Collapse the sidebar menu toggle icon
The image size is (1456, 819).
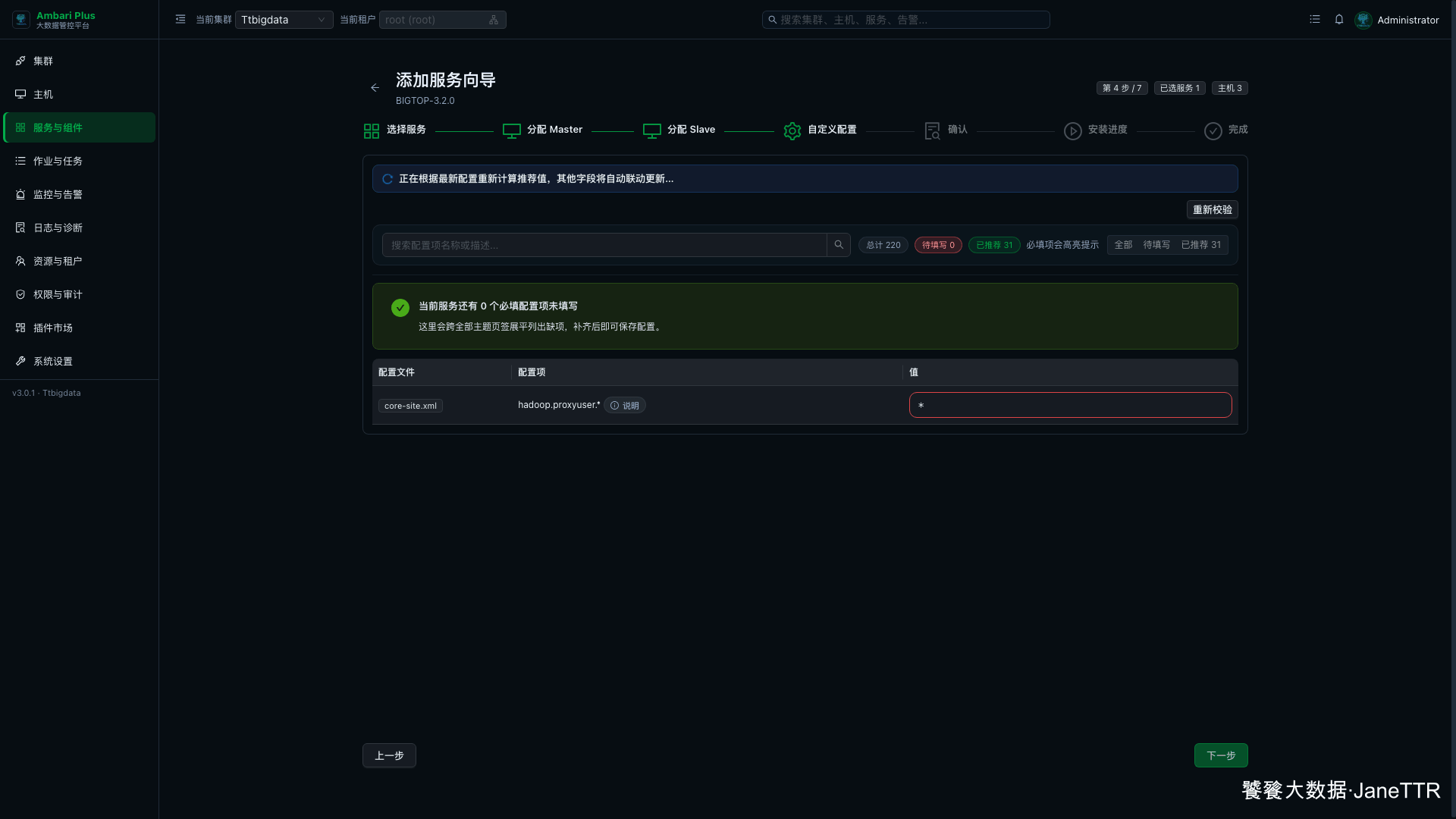point(180,20)
